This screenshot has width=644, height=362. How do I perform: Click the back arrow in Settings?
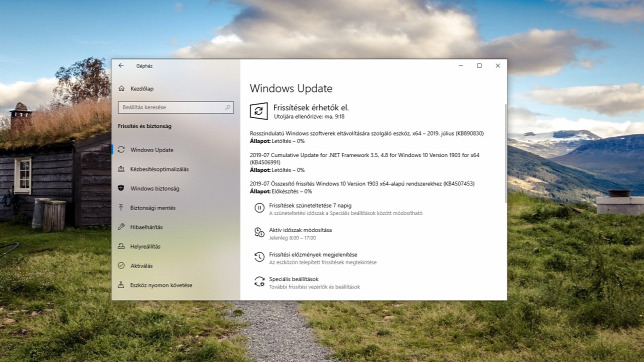(121, 66)
